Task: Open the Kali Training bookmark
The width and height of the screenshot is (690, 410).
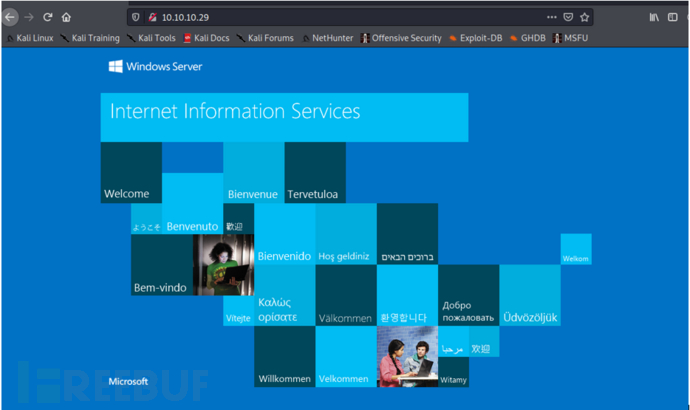Action: point(90,38)
